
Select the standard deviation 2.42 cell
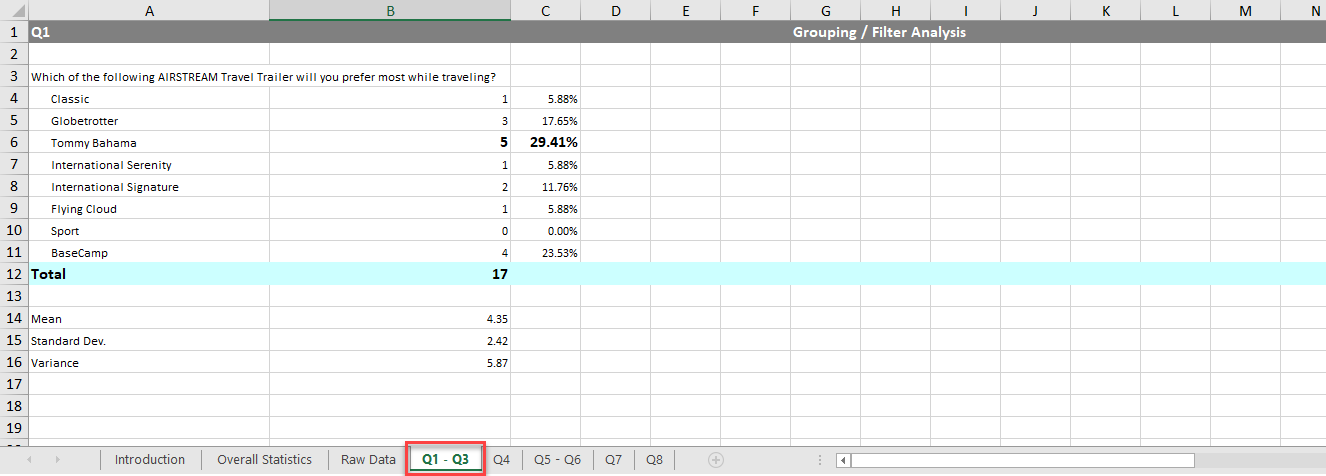tap(390, 341)
